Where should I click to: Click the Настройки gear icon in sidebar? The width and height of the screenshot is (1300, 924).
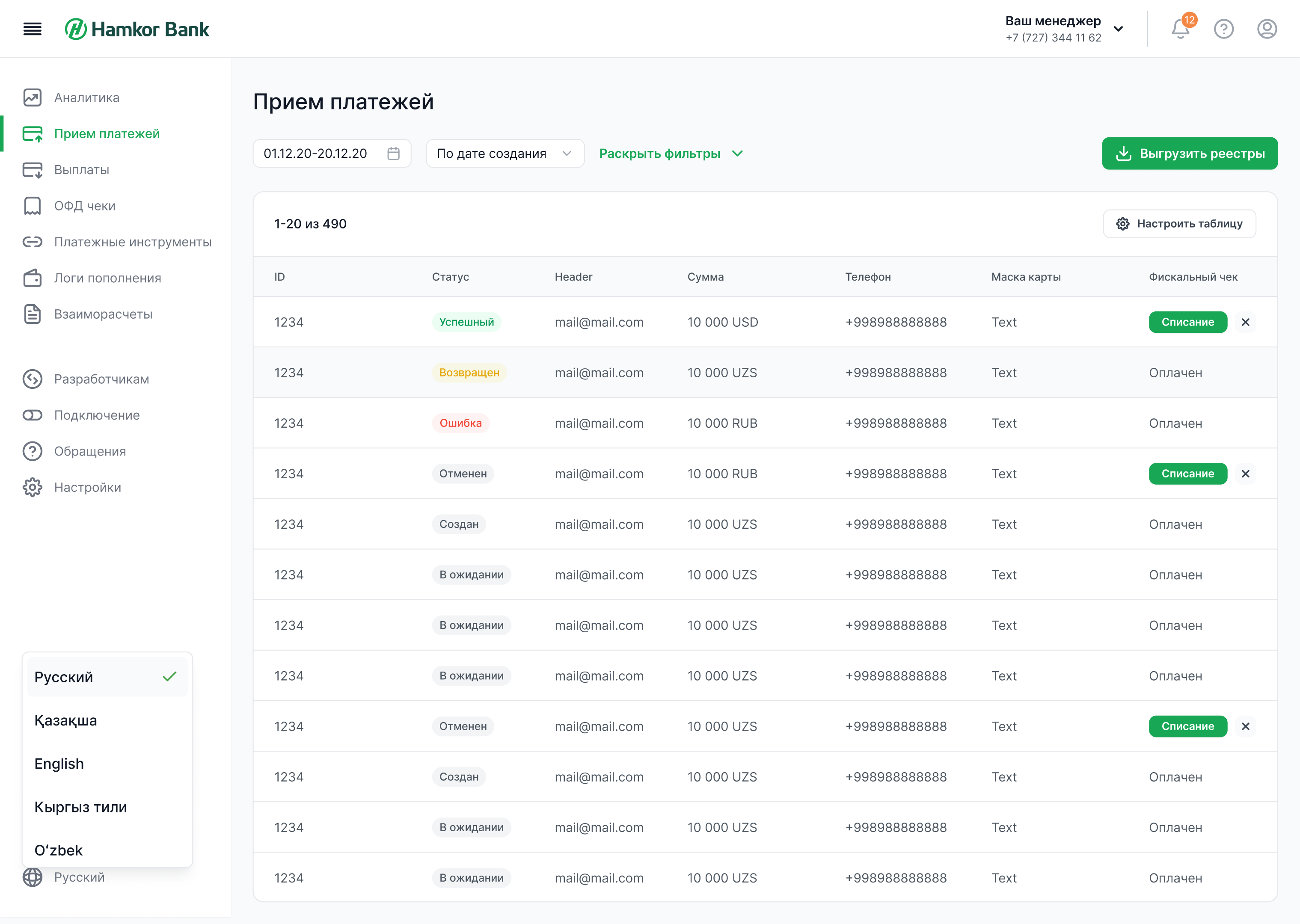tap(33, 488)
